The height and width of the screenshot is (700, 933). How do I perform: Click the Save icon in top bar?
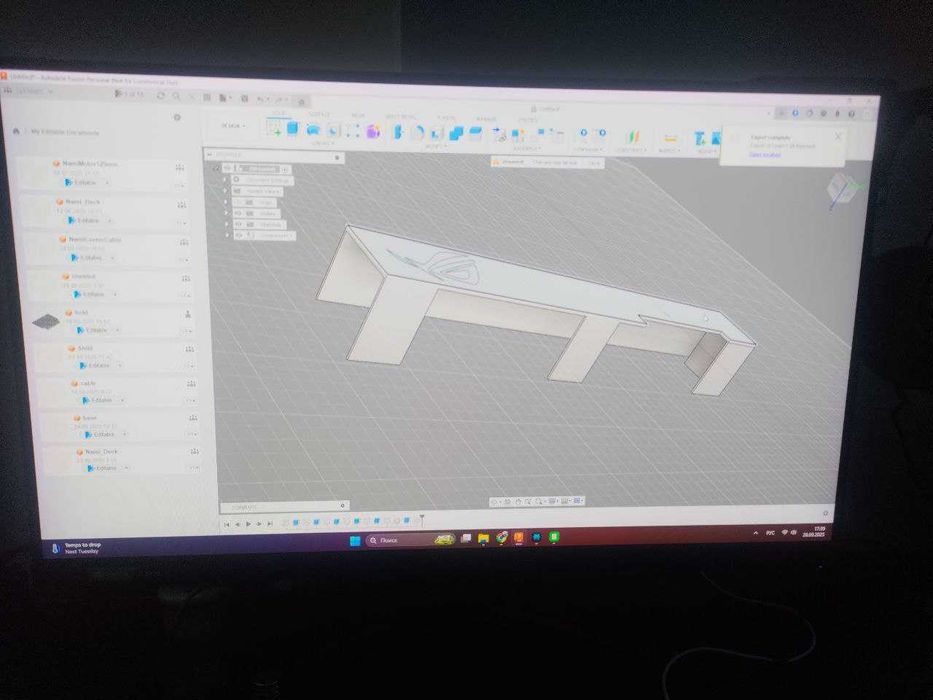244,98
